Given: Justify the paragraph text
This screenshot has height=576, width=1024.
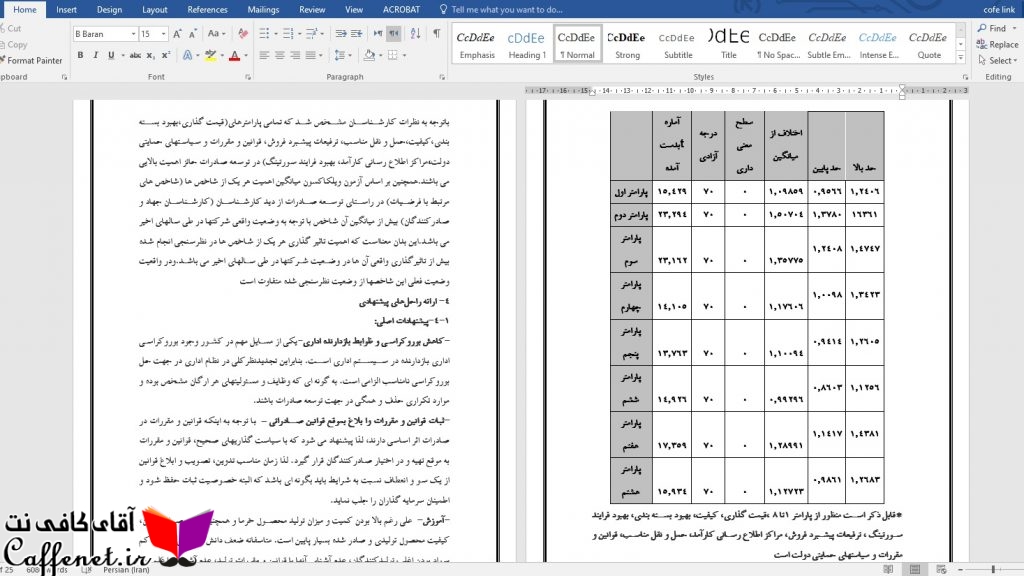Looking at the screenshot, I should [311, 56].
